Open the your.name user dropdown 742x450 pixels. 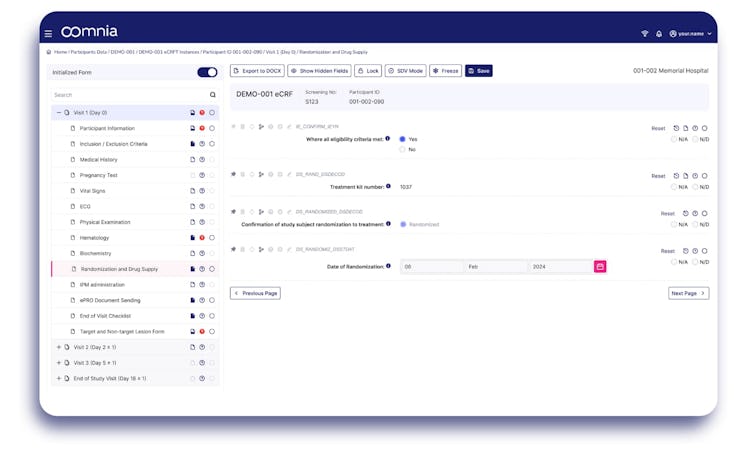(690, 34)
